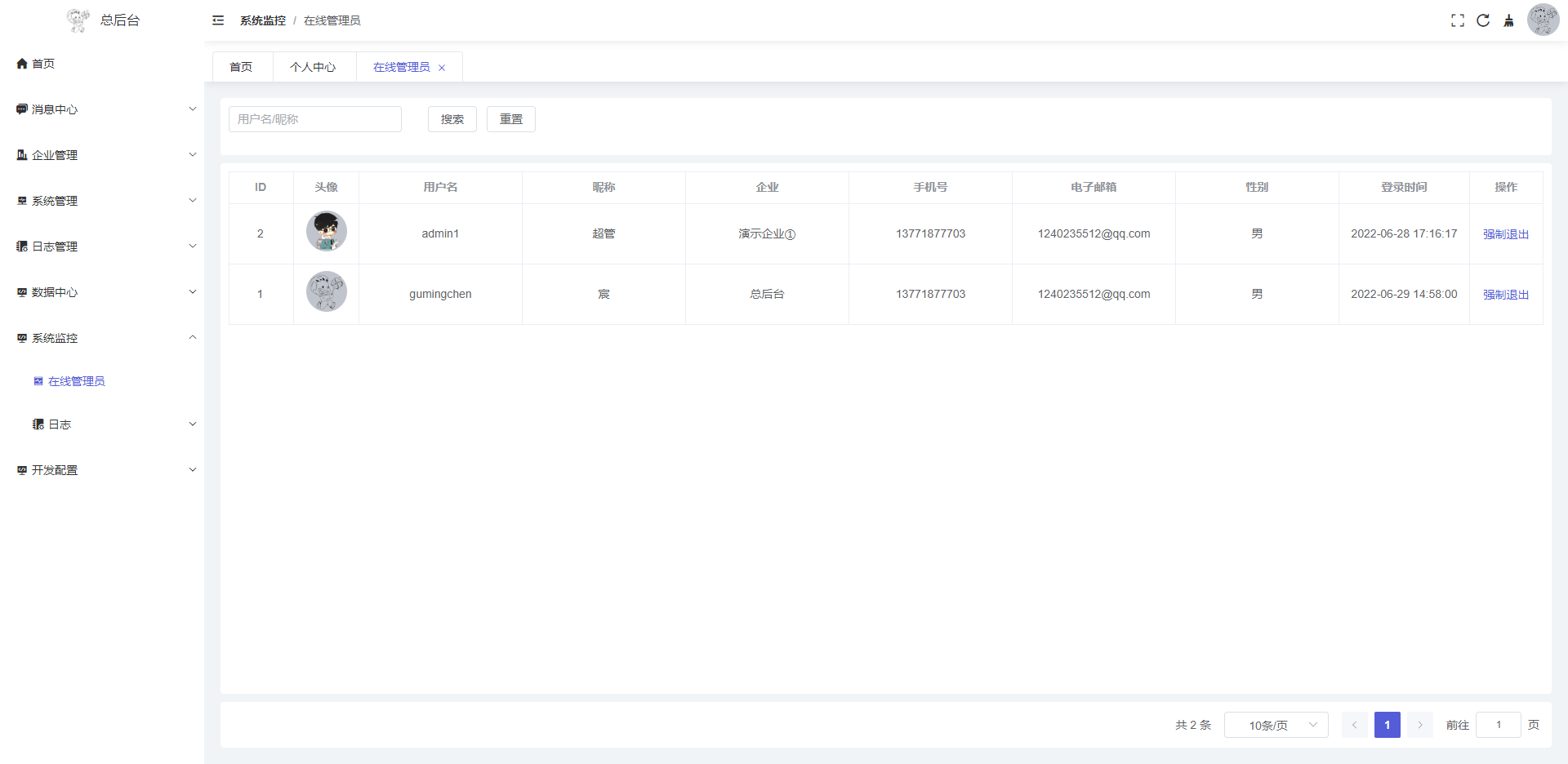Focus the 用户名/昵称 search field

point(315,119)
